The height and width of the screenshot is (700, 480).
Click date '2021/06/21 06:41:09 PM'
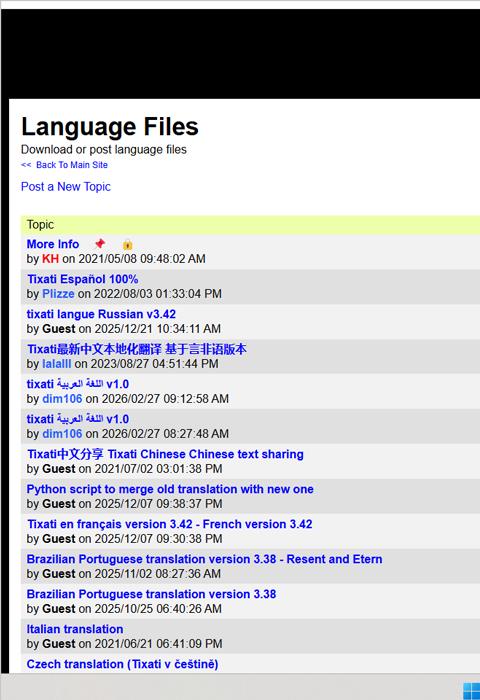tap(158, 644)
